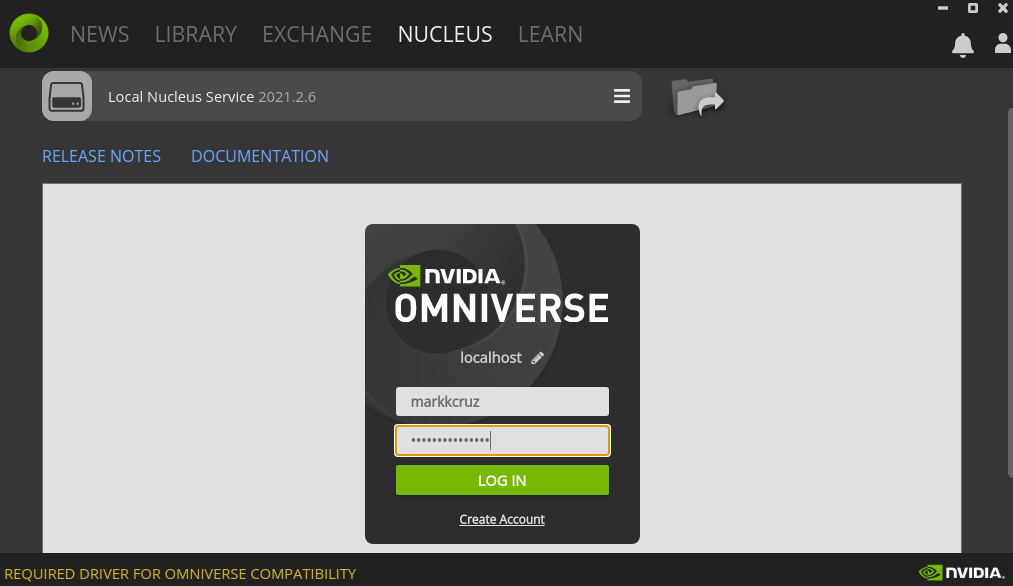This screenshot has width=1013, height=586.
Task: Open the DOCUMENTATION link
Action: pyautogui.click(x=260, y=156)
